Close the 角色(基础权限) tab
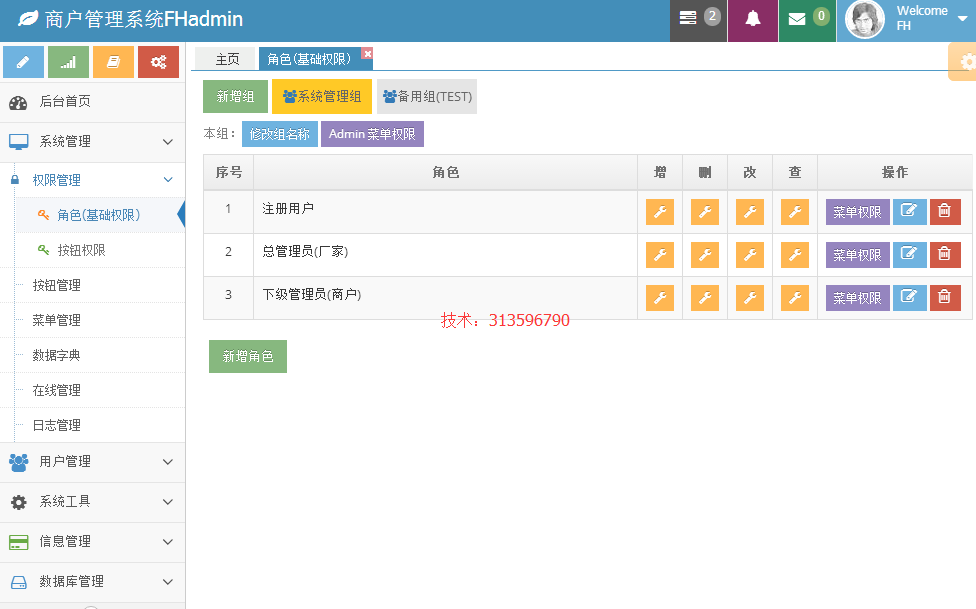Image resolution: width=976 pixels, height=609 pixels. tap(367, 54)
